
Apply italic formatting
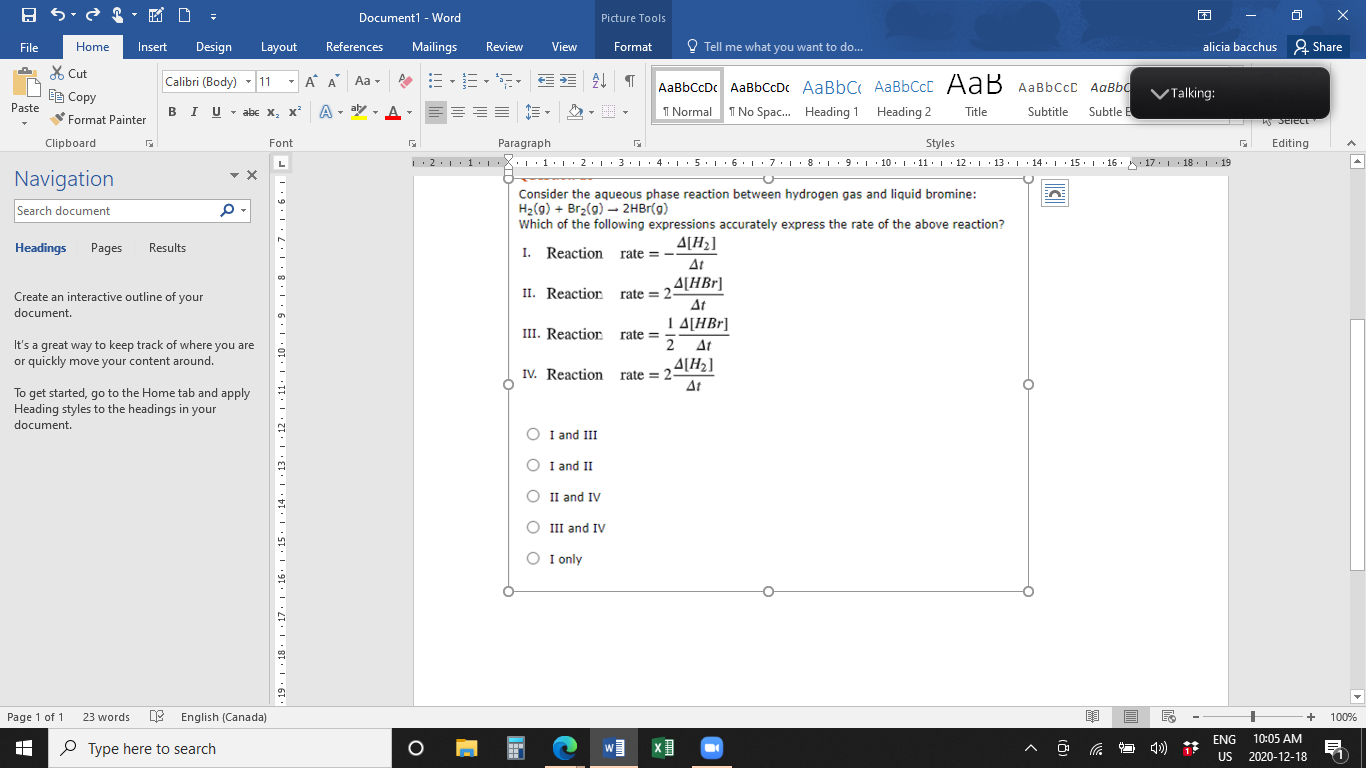point(192,113)
